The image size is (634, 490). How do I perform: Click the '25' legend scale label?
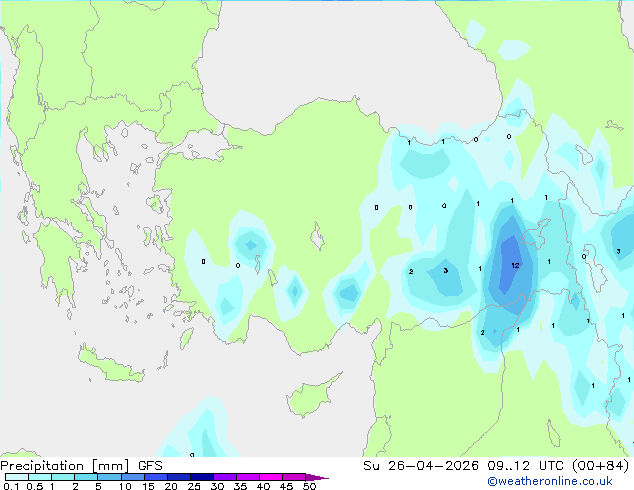[194, 486]
